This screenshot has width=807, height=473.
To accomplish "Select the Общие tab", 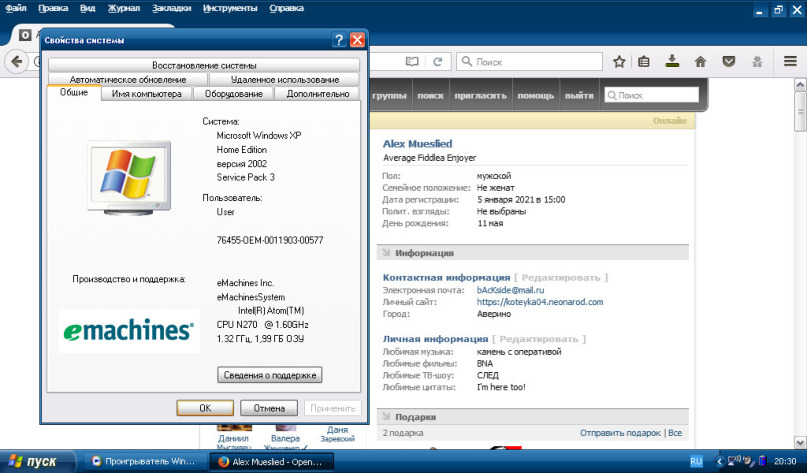I will 74,93.
